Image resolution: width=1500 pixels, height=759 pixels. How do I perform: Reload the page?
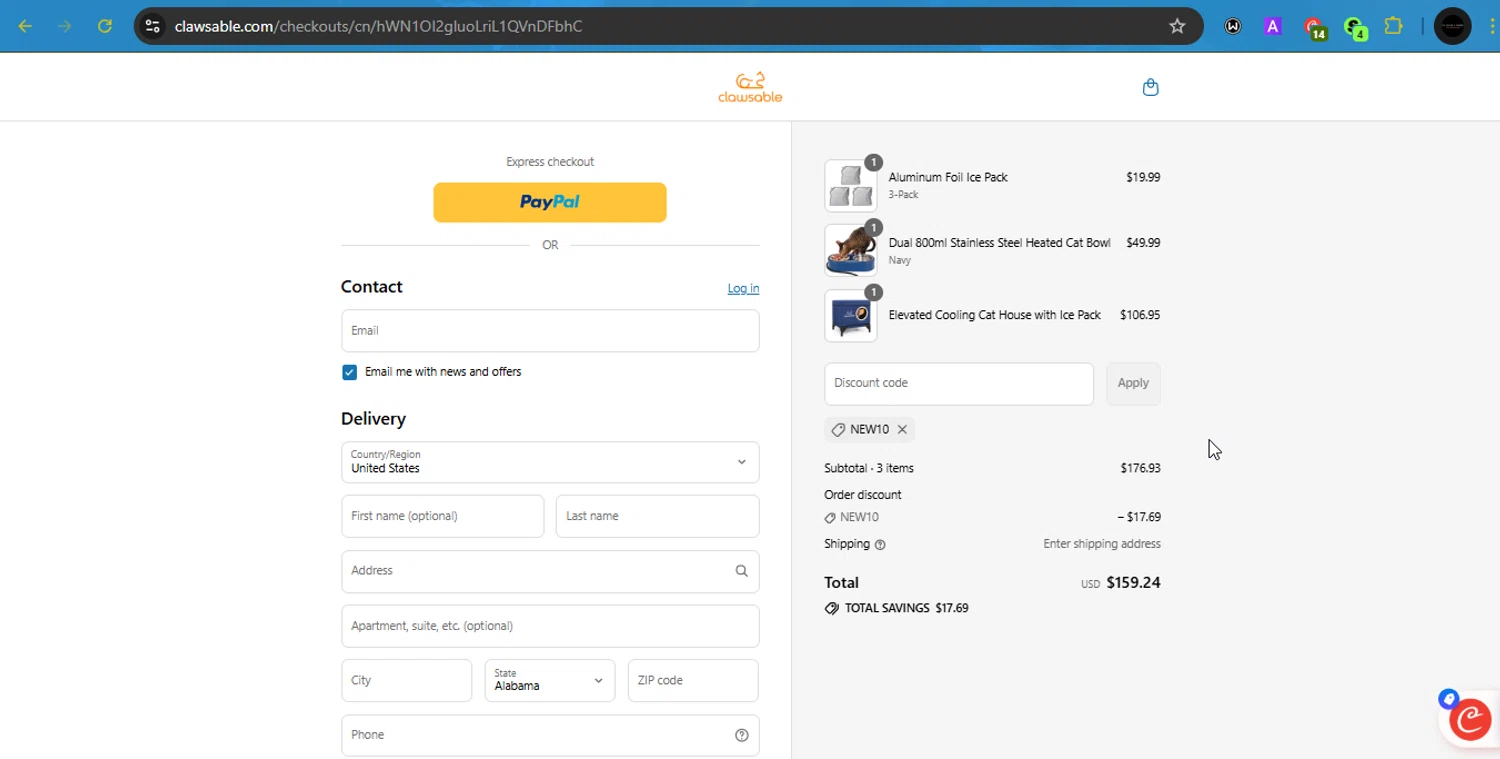[x=104, y=26]
